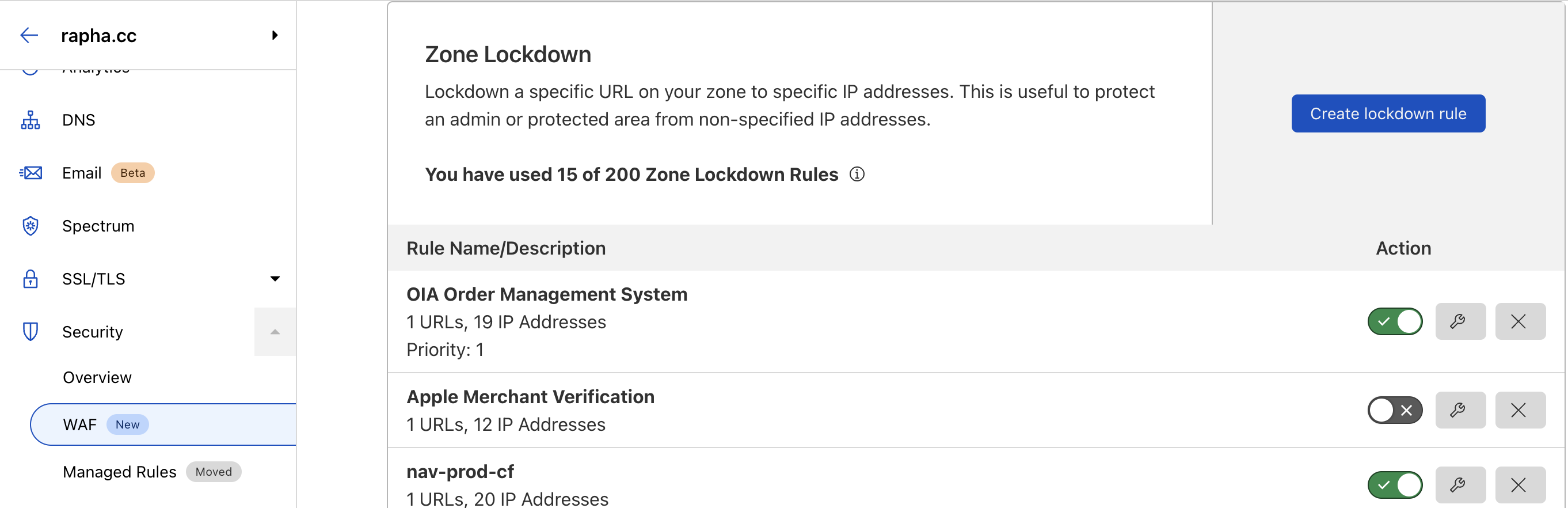Disable the OIA Order Management System toggle
Screen dimensions: 1568x508
point(1395,321)
